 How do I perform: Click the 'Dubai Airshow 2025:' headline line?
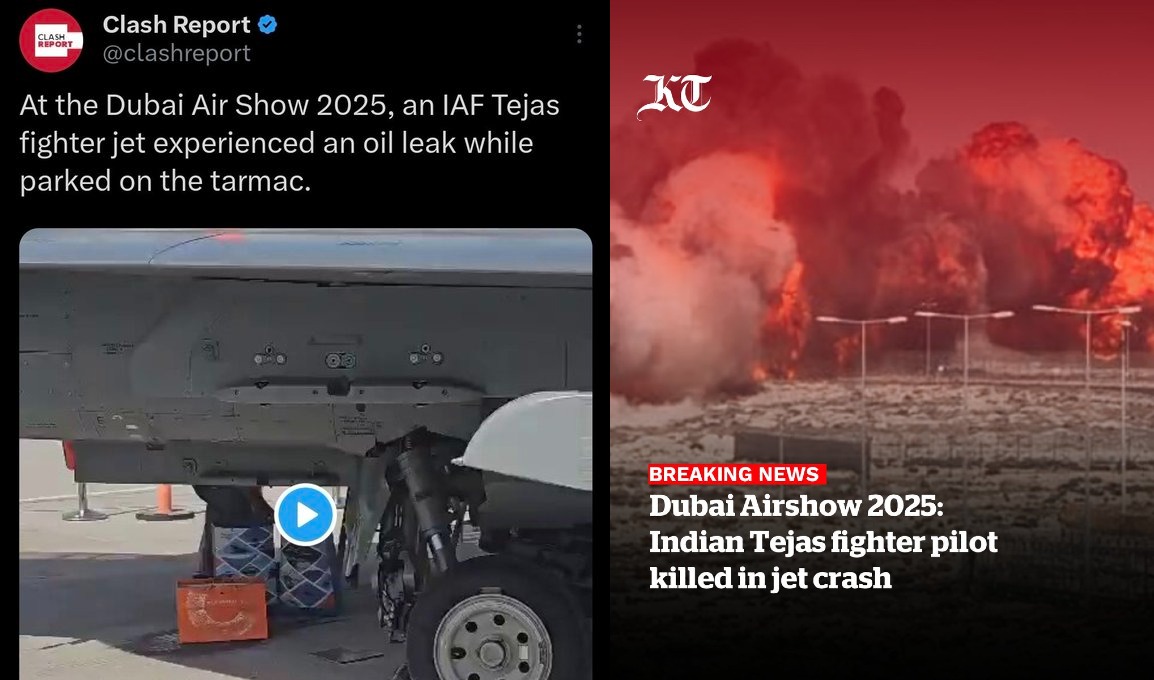tap(796, 506)
